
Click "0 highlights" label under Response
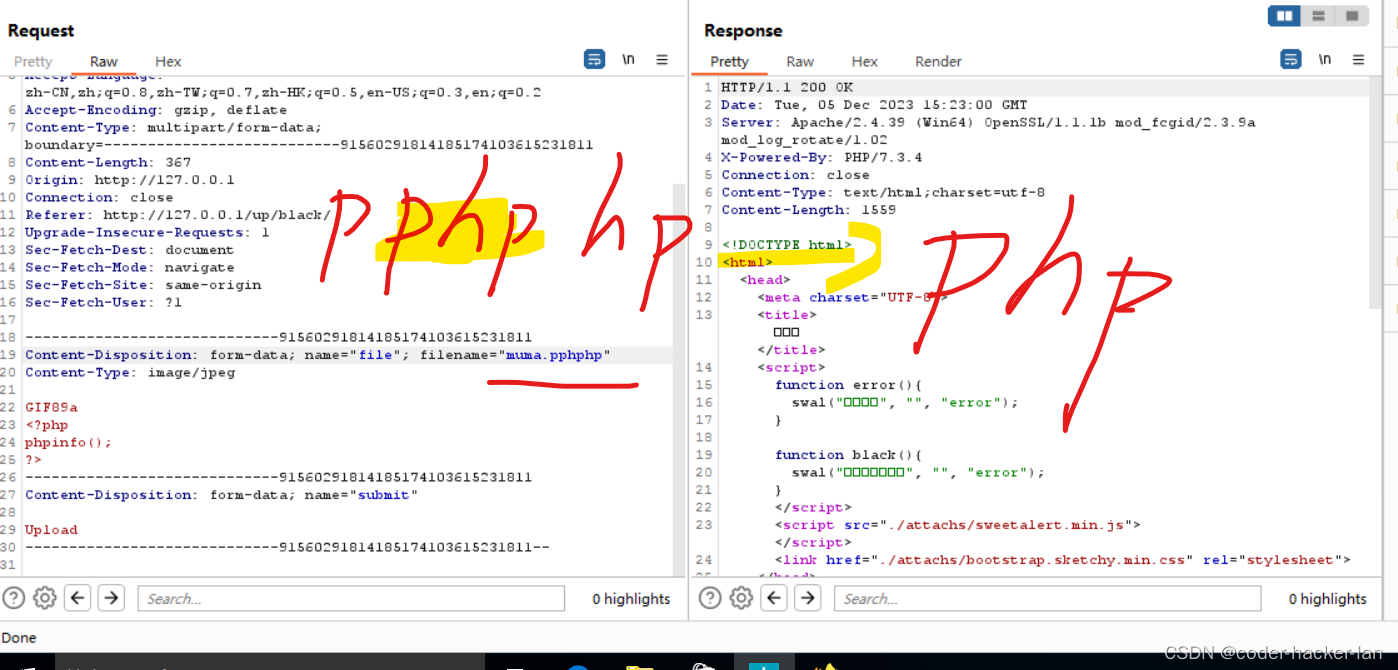coord(1327,598)
